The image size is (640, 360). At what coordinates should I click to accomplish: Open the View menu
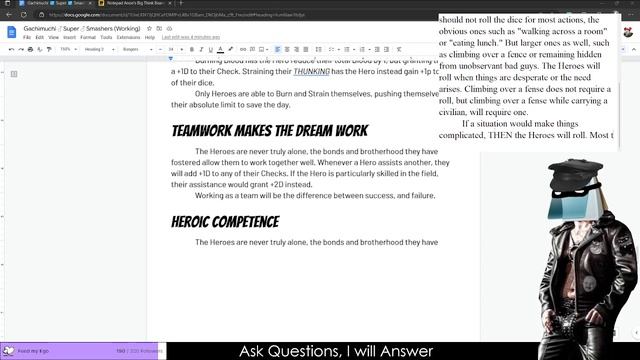tap(53, 37)
